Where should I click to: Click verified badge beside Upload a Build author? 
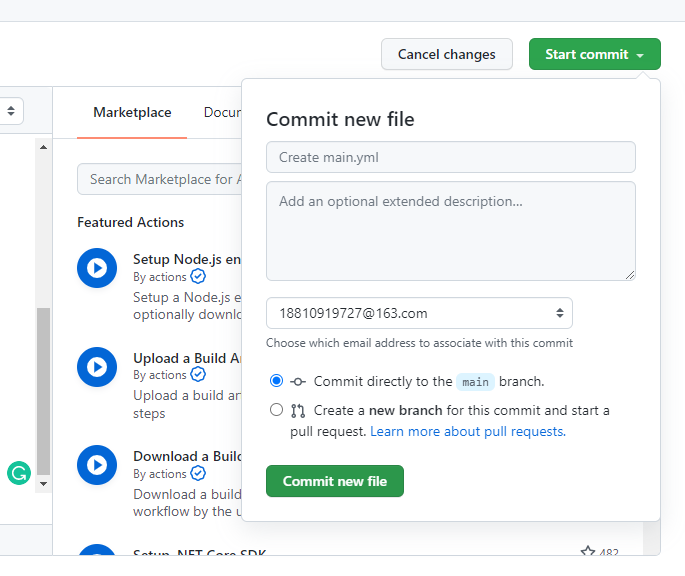click(198, 375)
